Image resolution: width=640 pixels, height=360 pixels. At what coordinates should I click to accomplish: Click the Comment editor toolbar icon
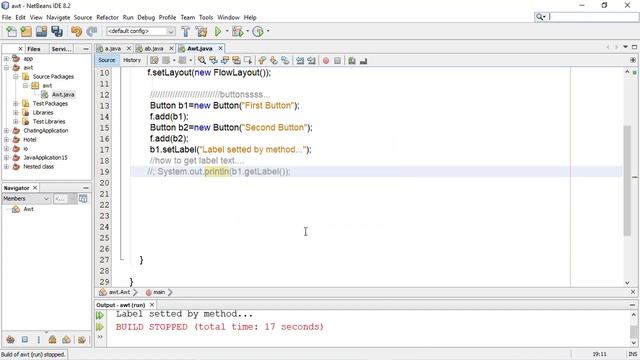(x=352, y=60)
